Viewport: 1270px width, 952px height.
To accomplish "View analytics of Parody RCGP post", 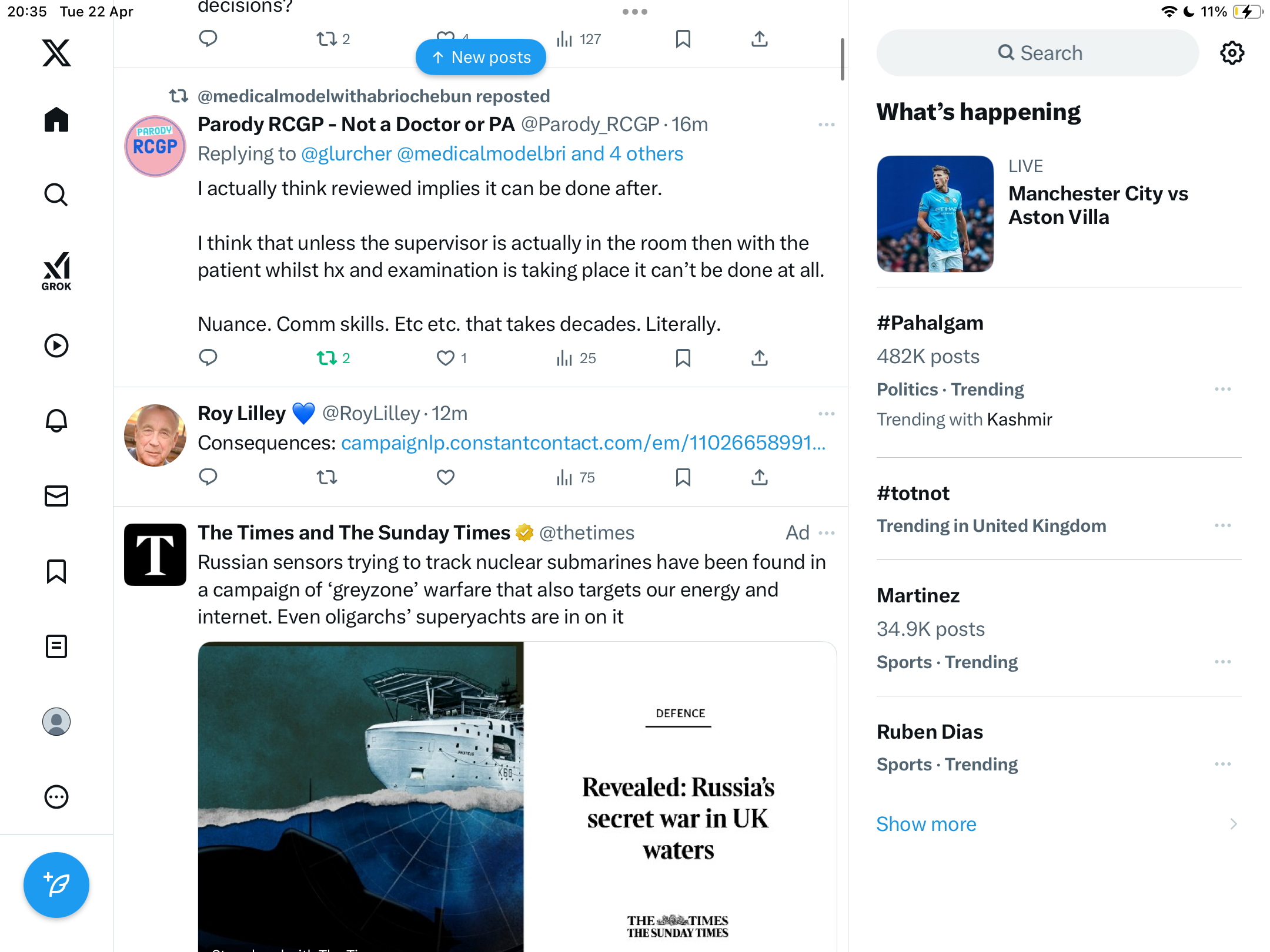I will point(576,358).
